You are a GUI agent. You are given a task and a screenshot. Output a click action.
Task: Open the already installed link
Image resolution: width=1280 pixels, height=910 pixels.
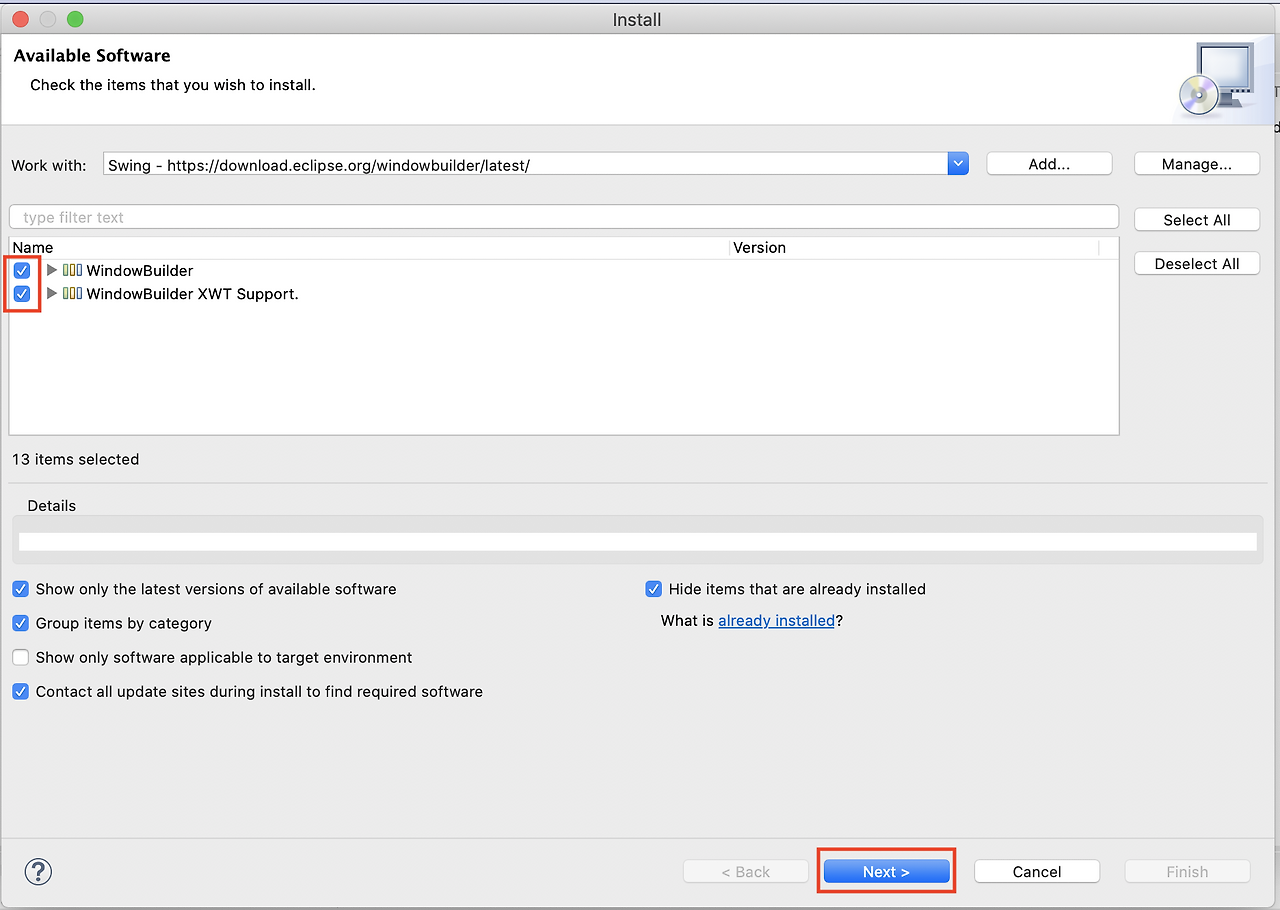pyautogui.click(x=776, y=621)
